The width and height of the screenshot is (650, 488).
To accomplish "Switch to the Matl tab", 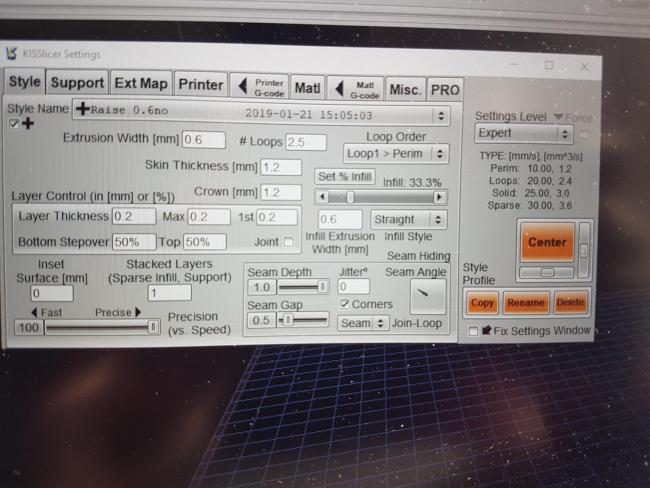I will [307, 88].
